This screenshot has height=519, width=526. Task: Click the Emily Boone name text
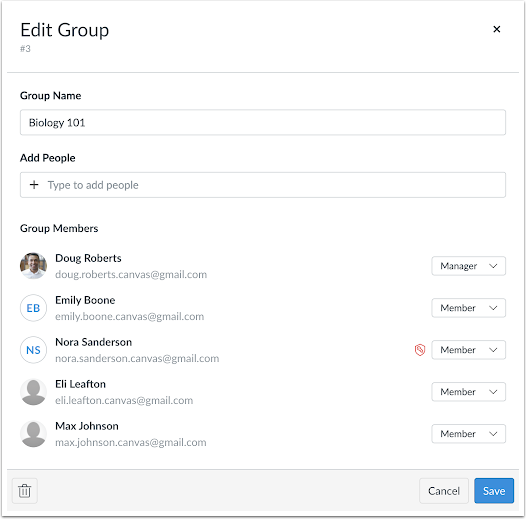click(85, 300)
